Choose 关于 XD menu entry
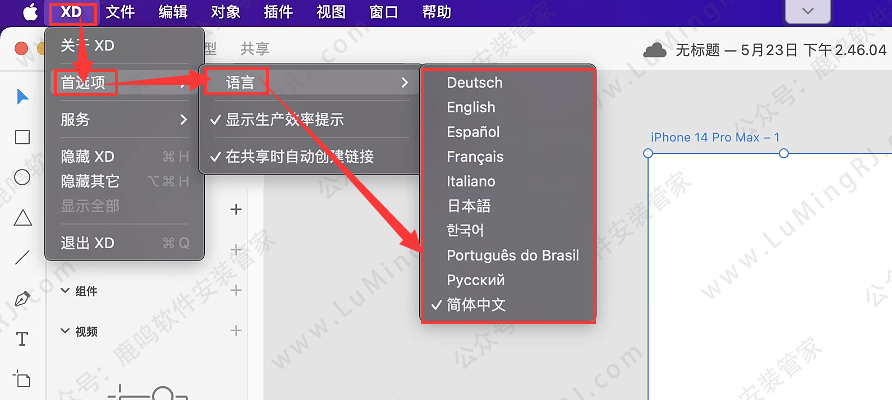The image size is (892, 400). point(124,46)
